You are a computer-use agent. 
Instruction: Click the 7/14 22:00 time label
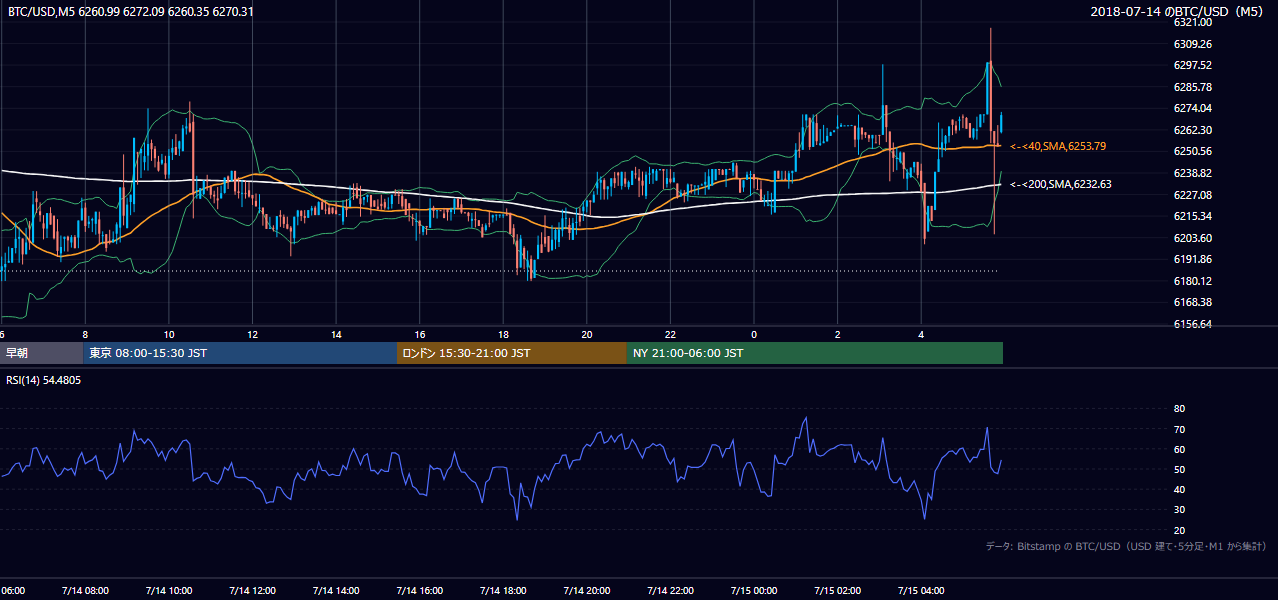(670, 590)
